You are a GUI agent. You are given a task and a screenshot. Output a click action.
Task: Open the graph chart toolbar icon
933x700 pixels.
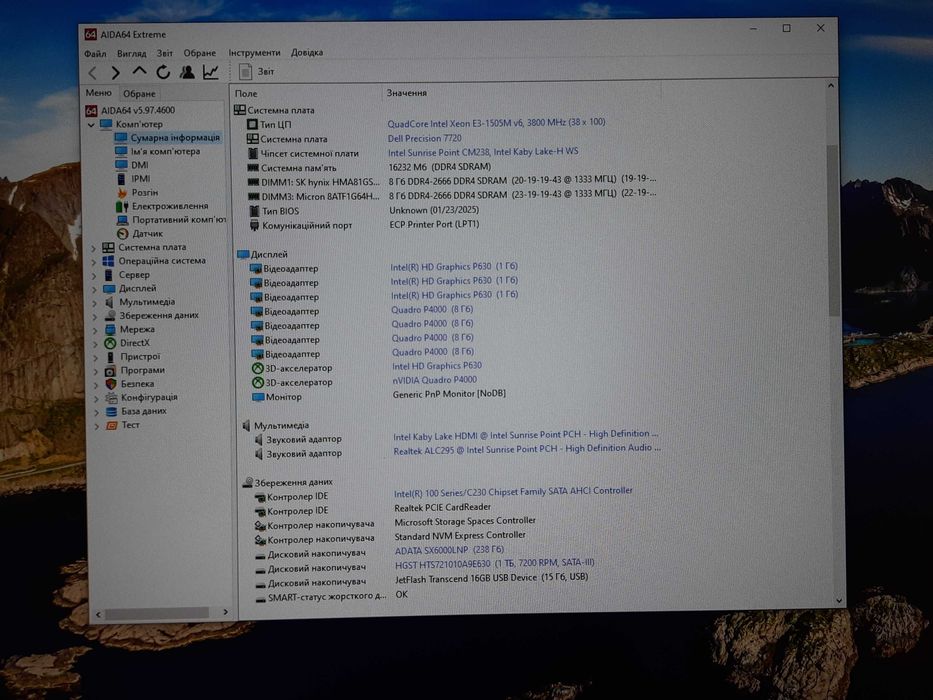point(211,72)
